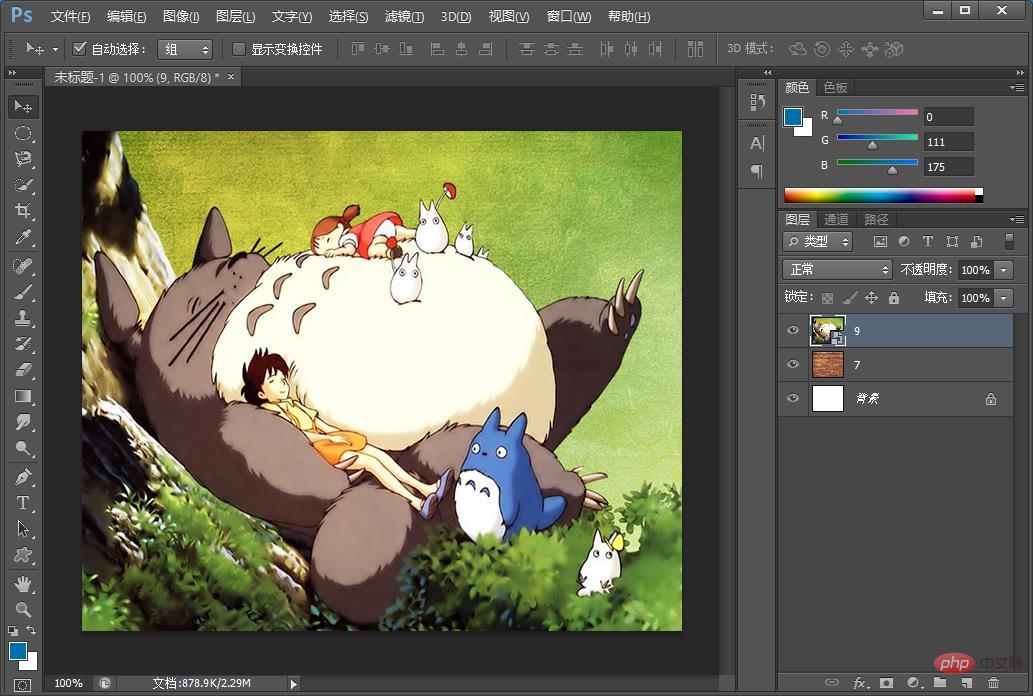
Task: Select the Dodge tool
Action: coord(23,448)
